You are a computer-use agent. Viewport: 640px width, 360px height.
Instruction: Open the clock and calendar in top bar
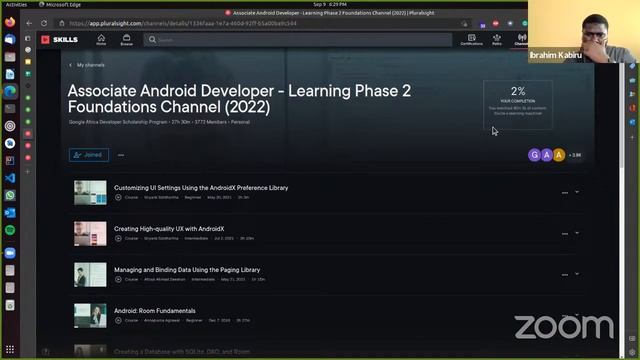point(330,4)
